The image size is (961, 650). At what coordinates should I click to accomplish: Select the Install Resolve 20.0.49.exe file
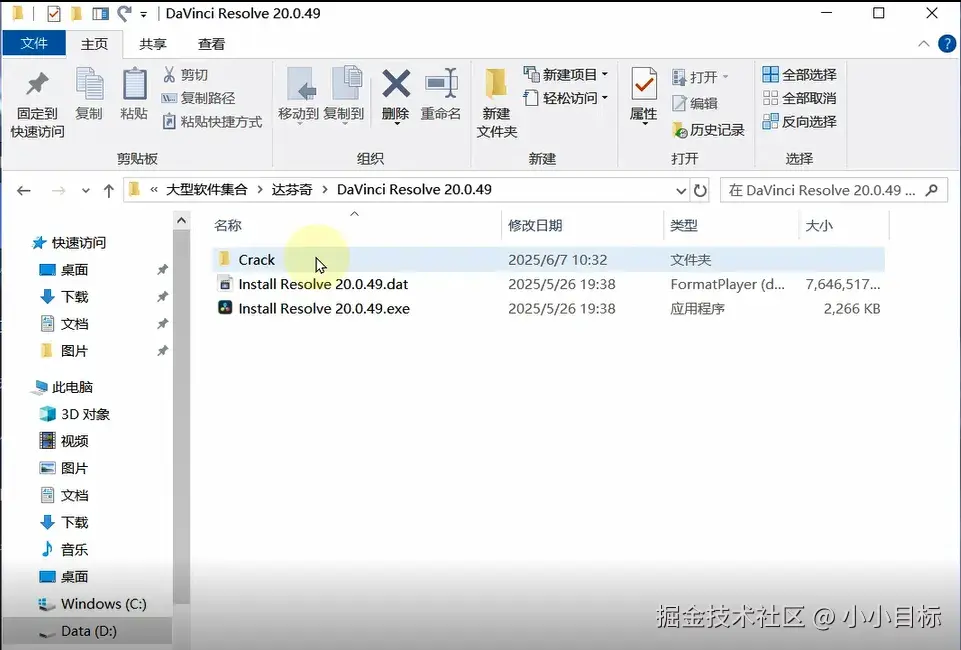[548, 308]
